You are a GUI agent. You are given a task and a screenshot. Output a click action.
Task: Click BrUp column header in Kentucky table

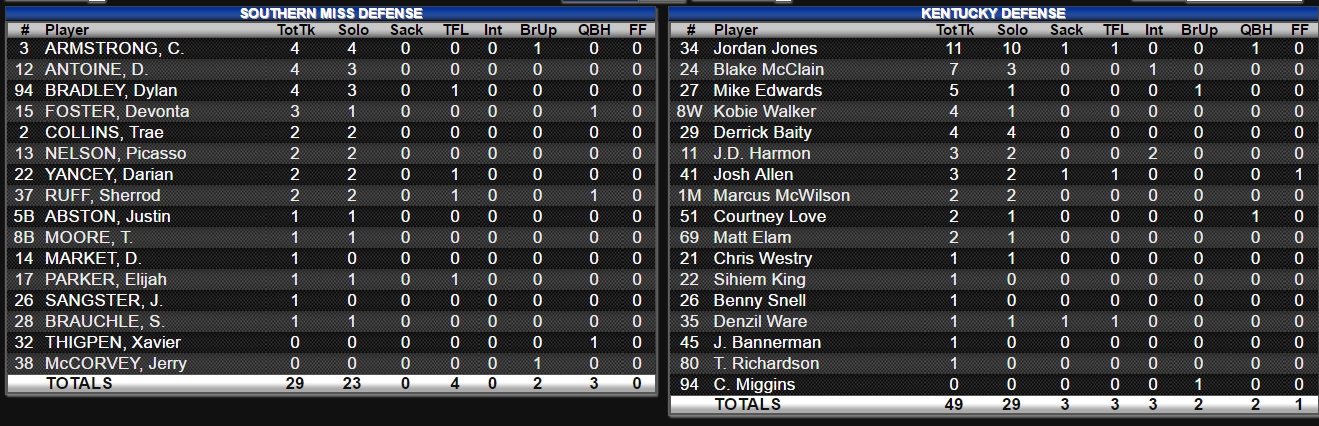[x=1199, y=30]
